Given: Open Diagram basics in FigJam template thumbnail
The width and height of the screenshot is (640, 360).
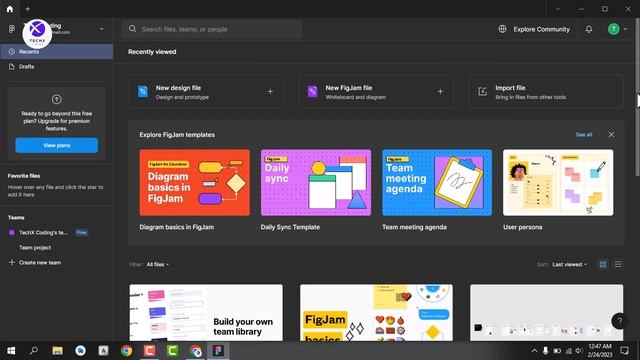Looking at the screenshot, I should (195, 182).
